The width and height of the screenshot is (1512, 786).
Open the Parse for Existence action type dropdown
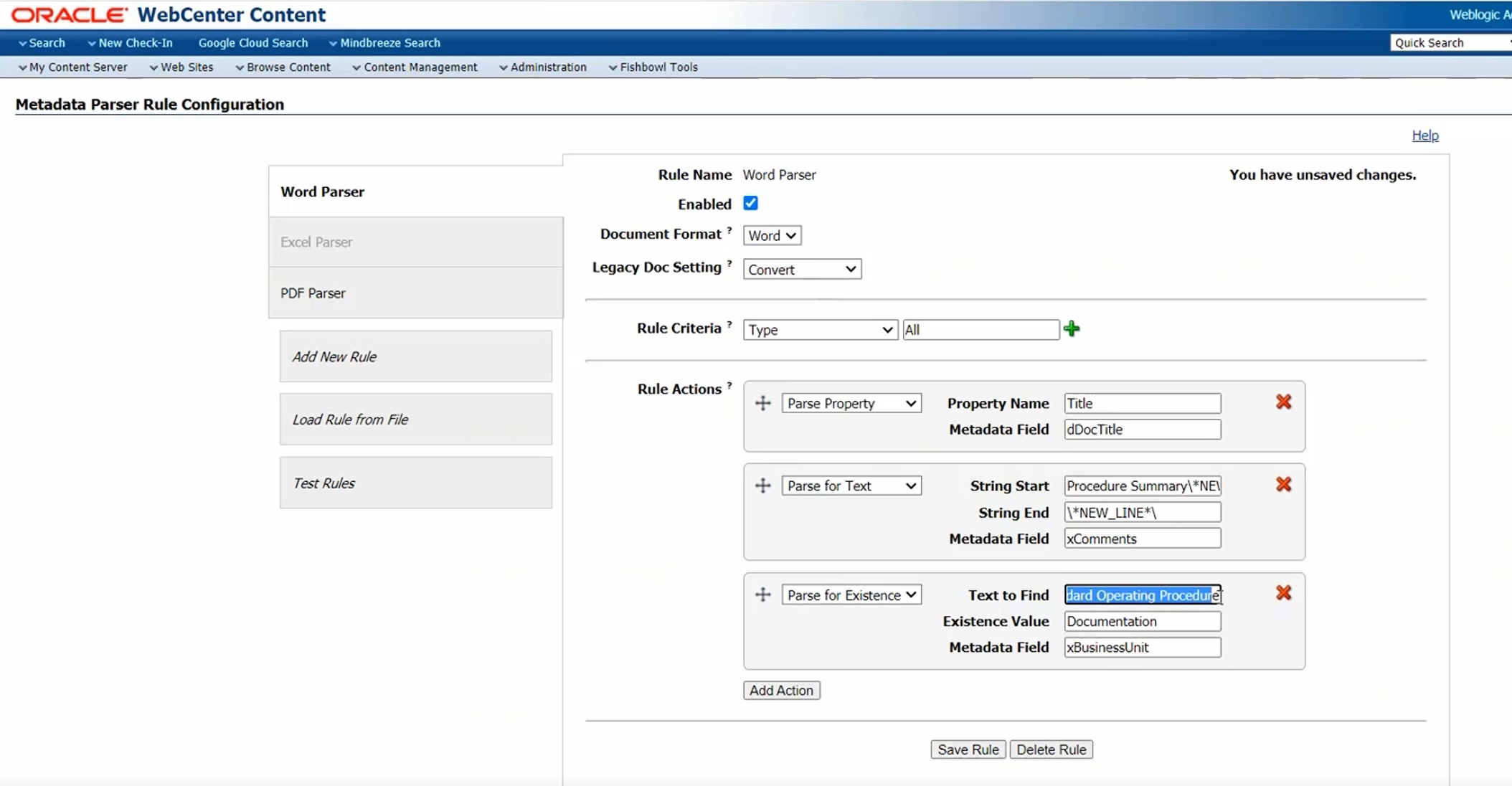[x=851, y=595]
